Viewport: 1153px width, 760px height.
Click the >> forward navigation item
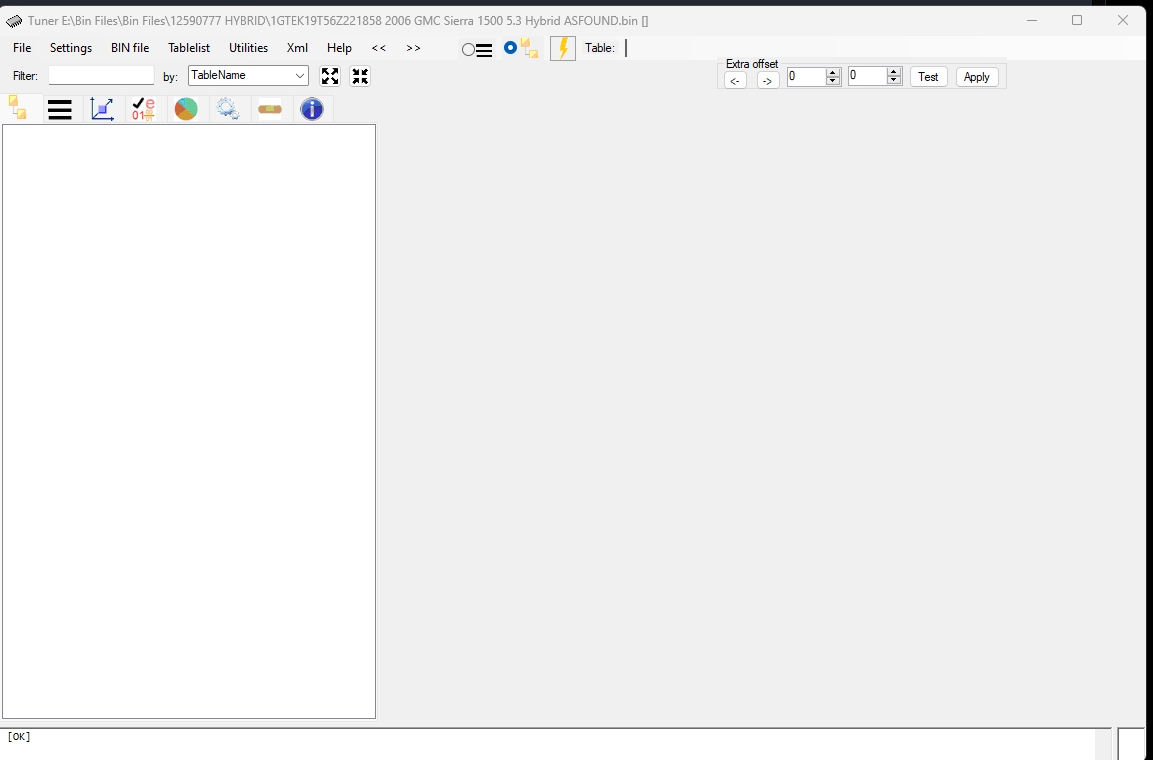click(413, 48)
